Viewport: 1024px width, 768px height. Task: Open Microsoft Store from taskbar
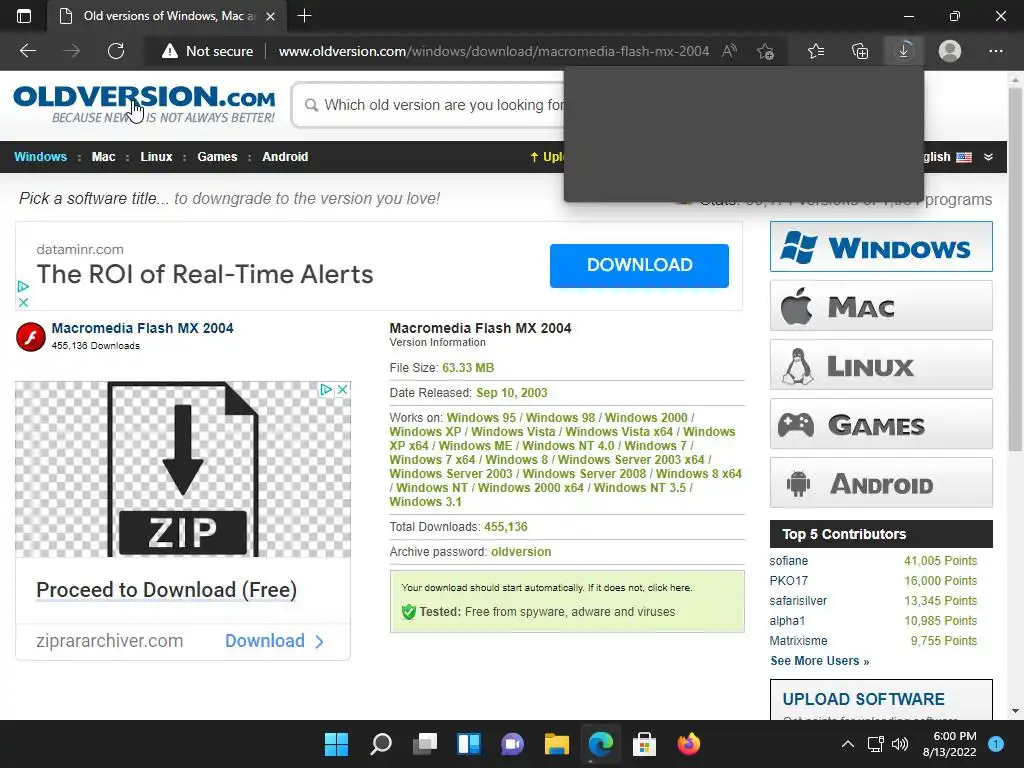click(x=644, y=744)
